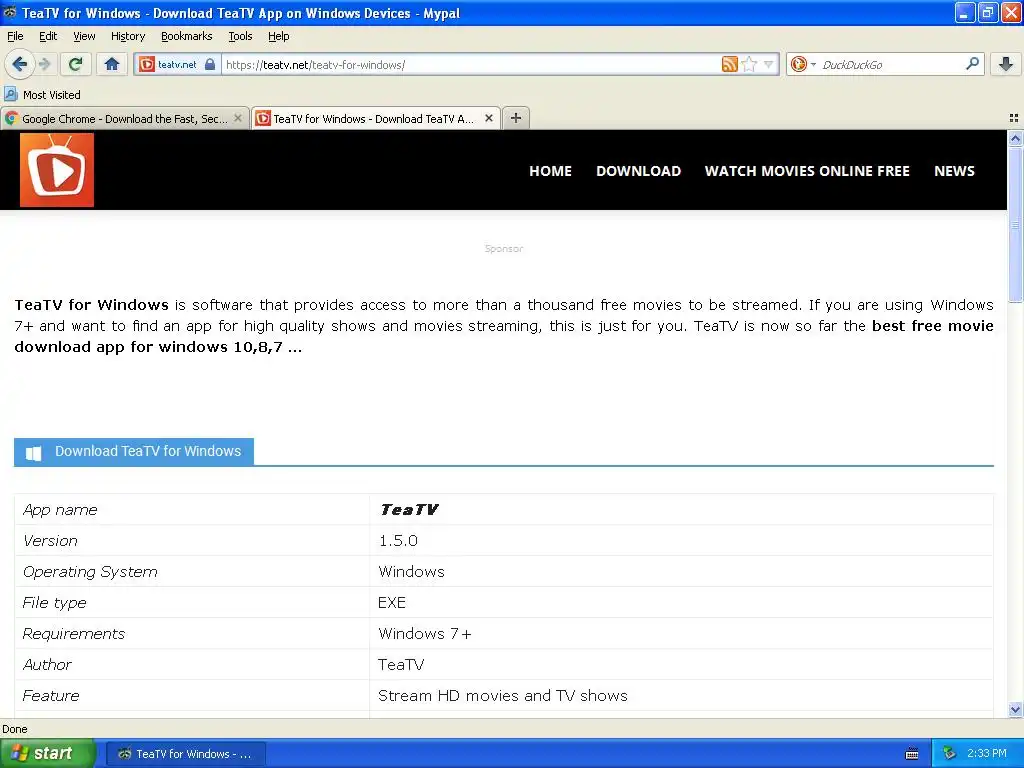Click the 'Author' row label
Image resolution: width=1024 pixels, height=768 pixels.
[x=47, y=665]
